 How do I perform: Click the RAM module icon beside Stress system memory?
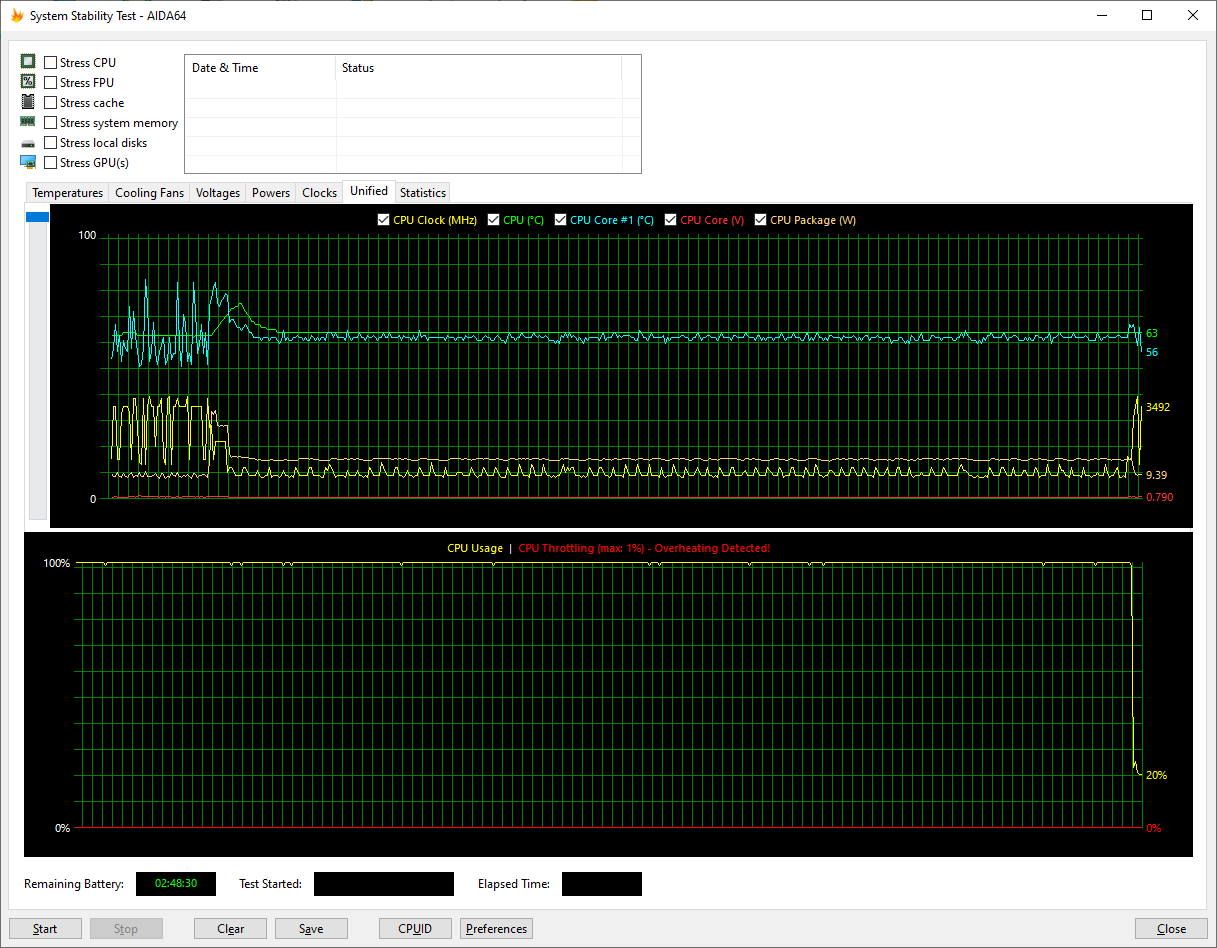[x=28, y=122]
